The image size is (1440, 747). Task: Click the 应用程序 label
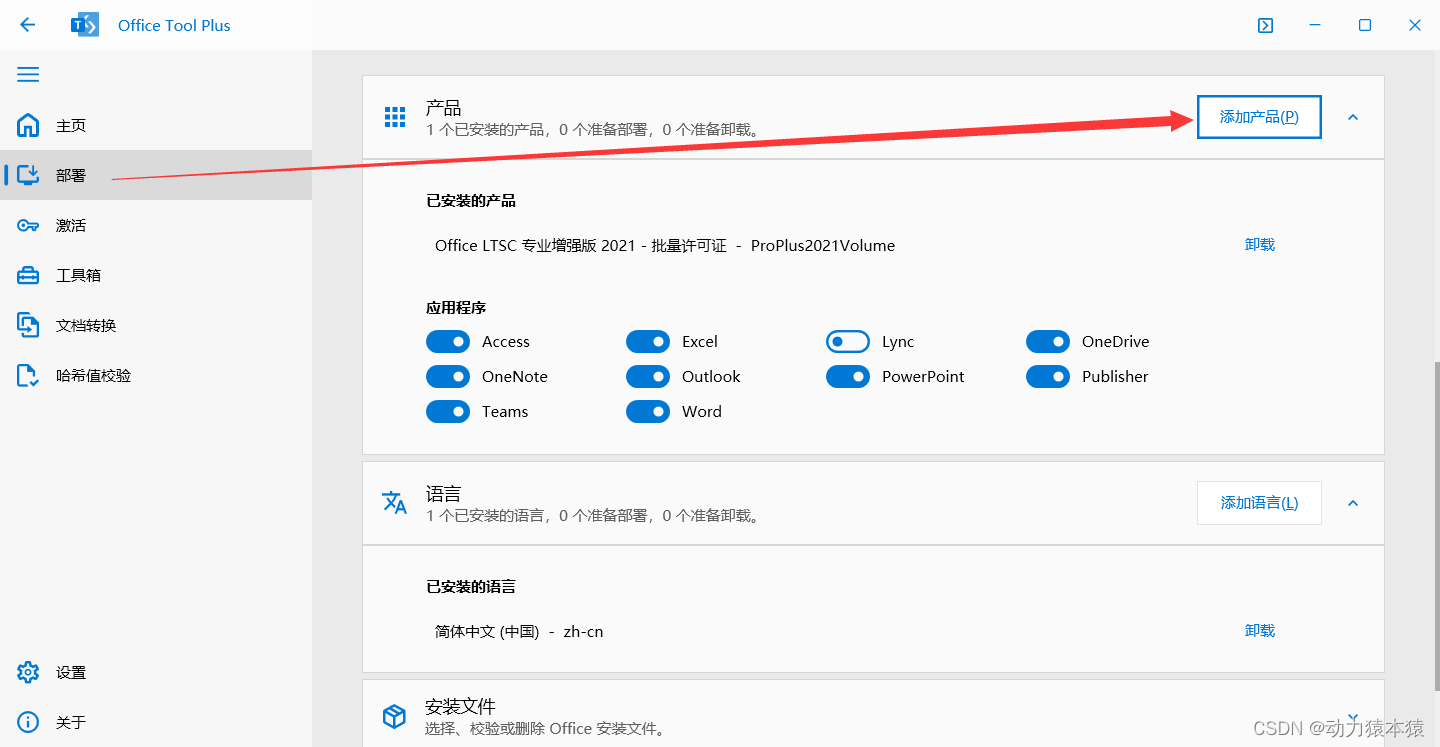(x=456, y=307)
